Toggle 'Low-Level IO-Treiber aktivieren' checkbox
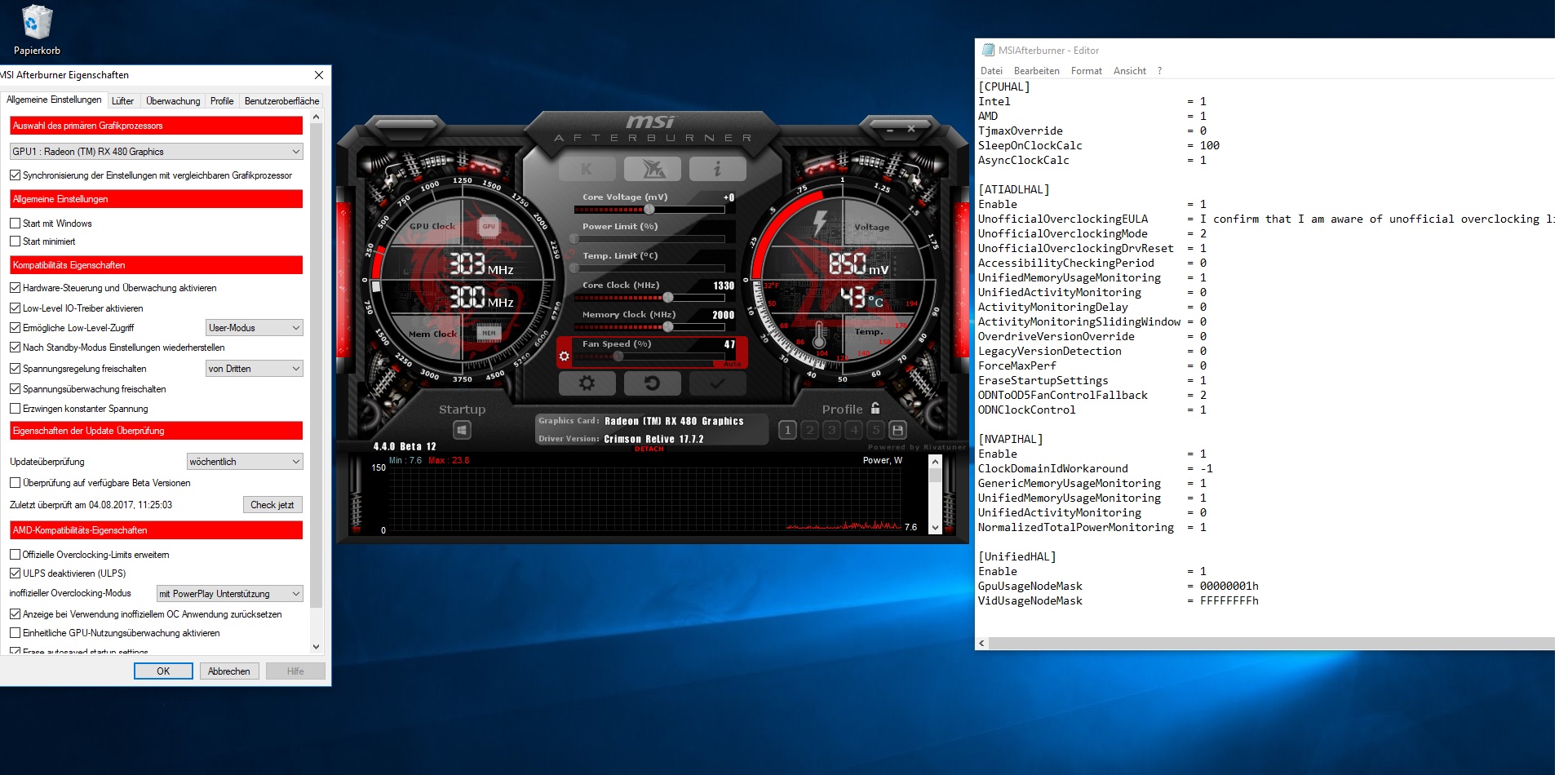This screenshot has width=1568, height=775. click(15, 308)
